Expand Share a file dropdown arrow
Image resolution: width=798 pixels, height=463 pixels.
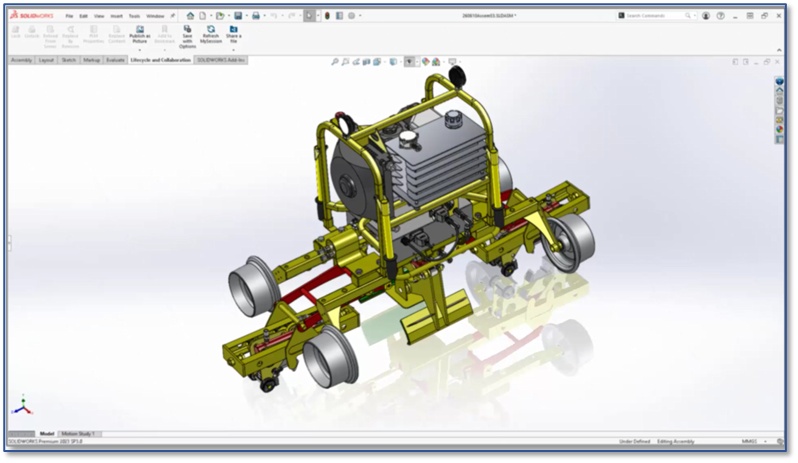point(234,50)
